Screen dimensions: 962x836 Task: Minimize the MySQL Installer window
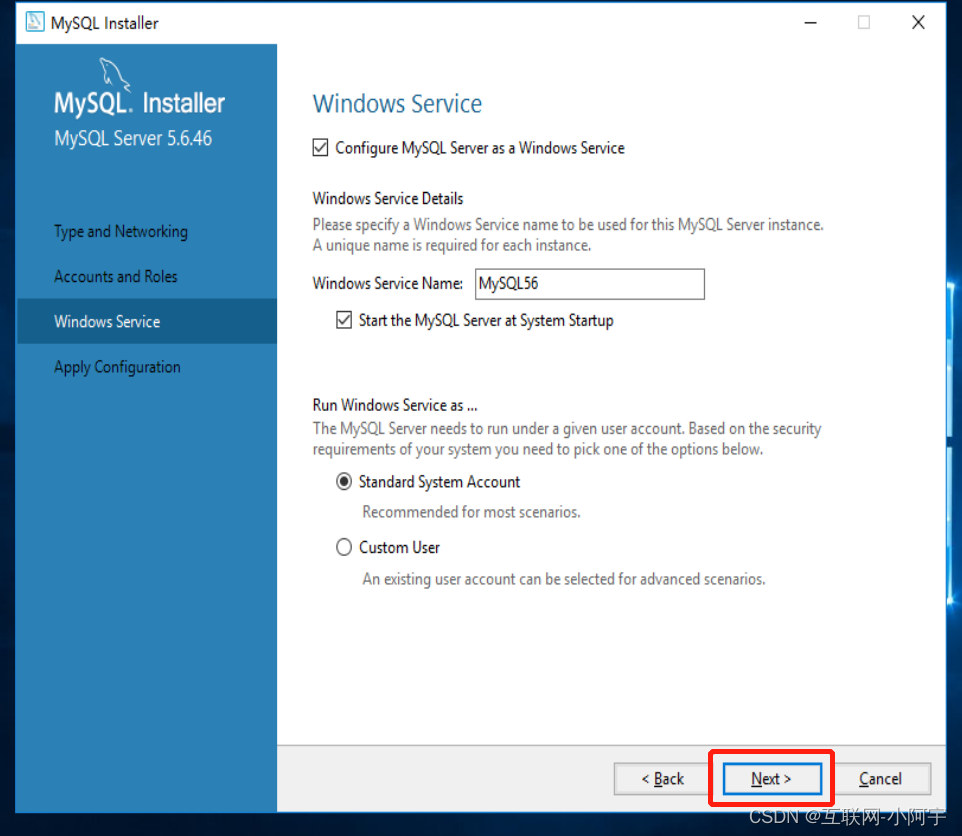coord(809,21)
